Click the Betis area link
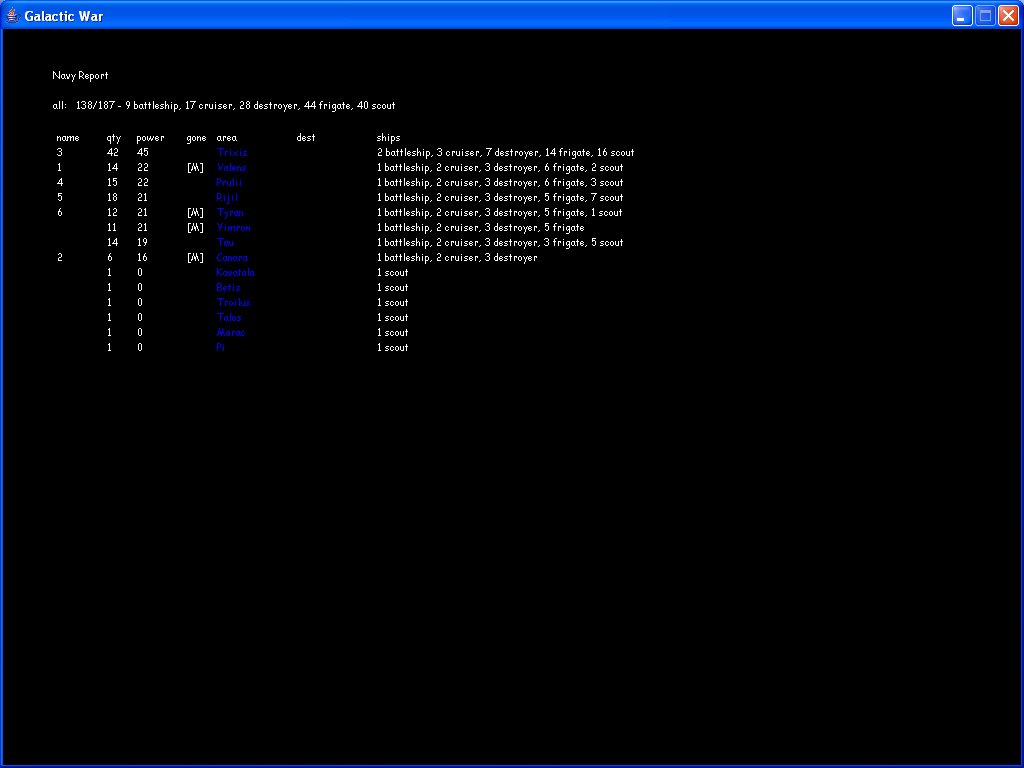The height and width of the screenshot is (768, 1024). click(x=229, y=288)
